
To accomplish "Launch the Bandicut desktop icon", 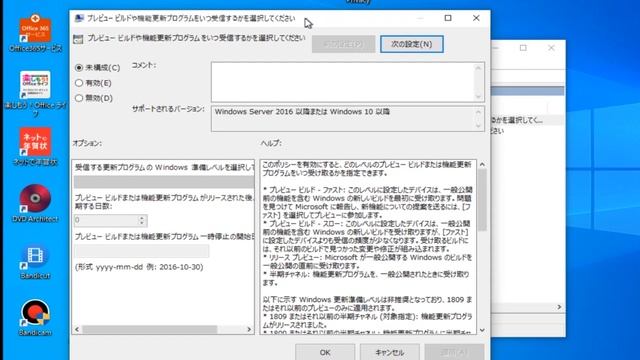I will (35, 261).
